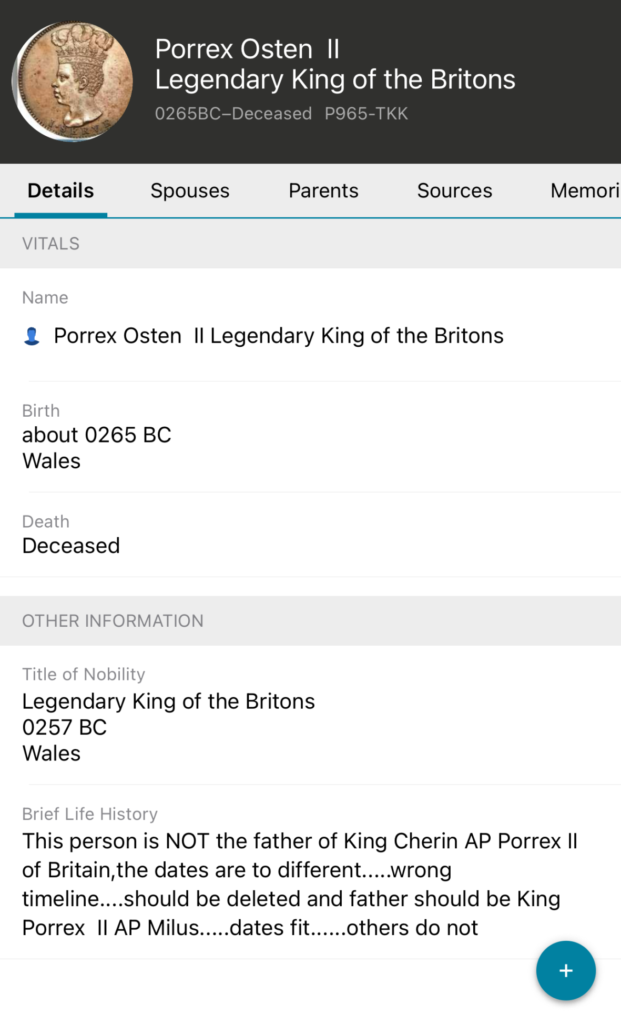The height and width of the screenshot is (1024, 621).
Task: Tap the blue plus floating button
Action: (565, 971)
